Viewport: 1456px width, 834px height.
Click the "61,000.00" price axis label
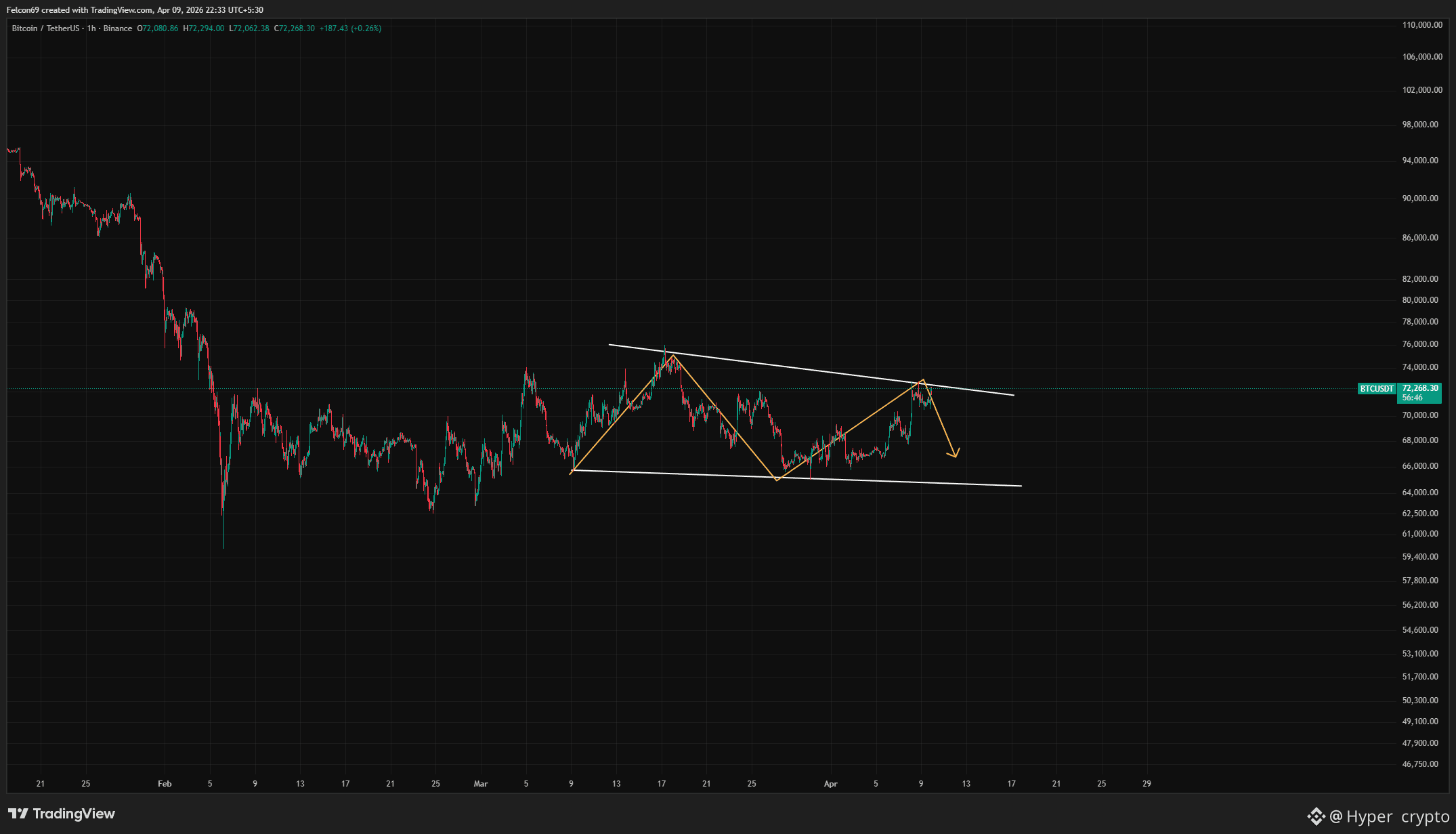(x=1420, y=534)
